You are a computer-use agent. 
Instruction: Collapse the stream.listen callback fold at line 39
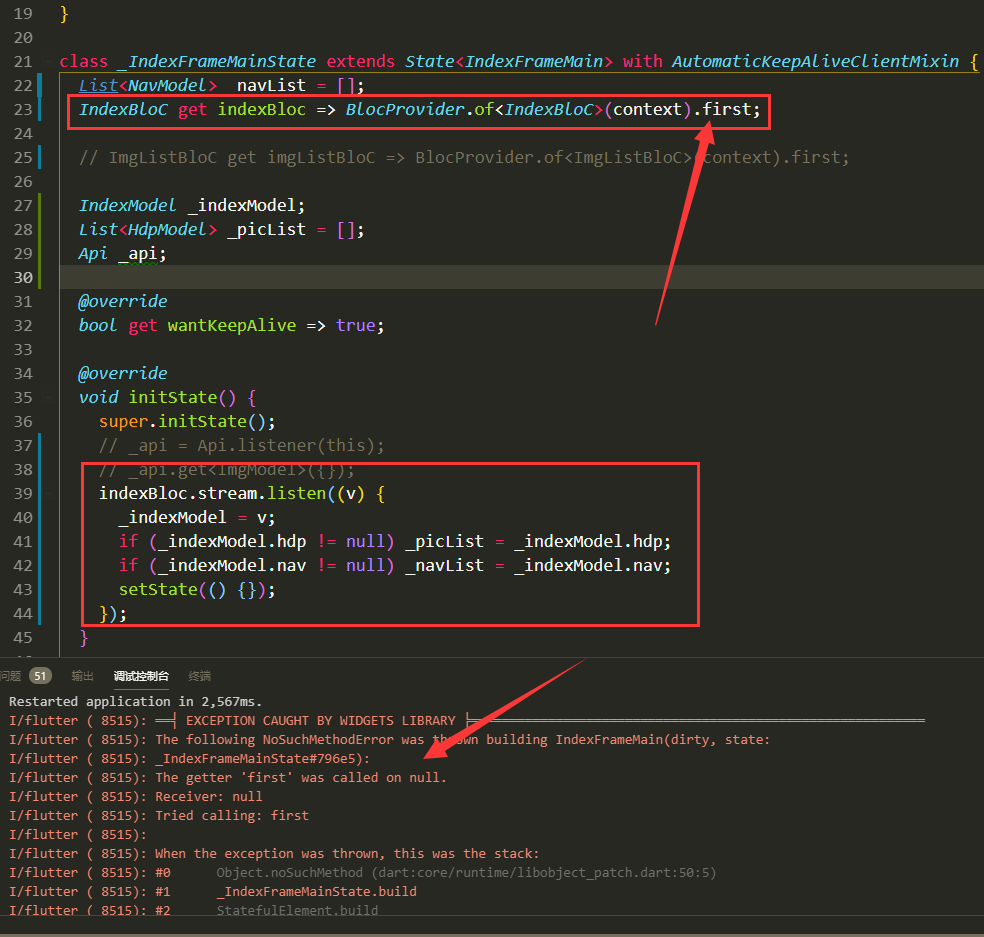click(48, 493)
